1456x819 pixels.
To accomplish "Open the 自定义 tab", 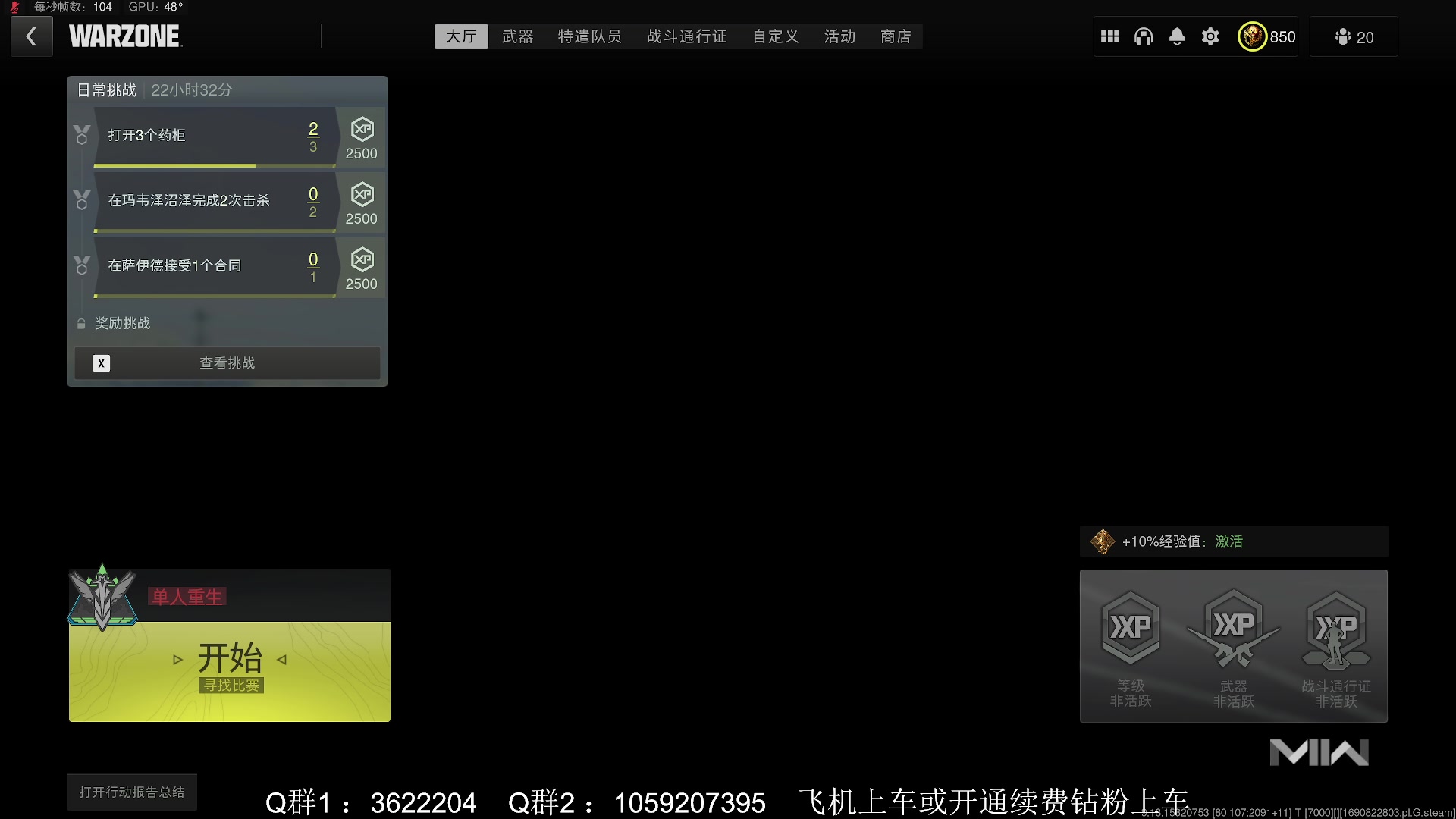I will click(x=776, y=36).
